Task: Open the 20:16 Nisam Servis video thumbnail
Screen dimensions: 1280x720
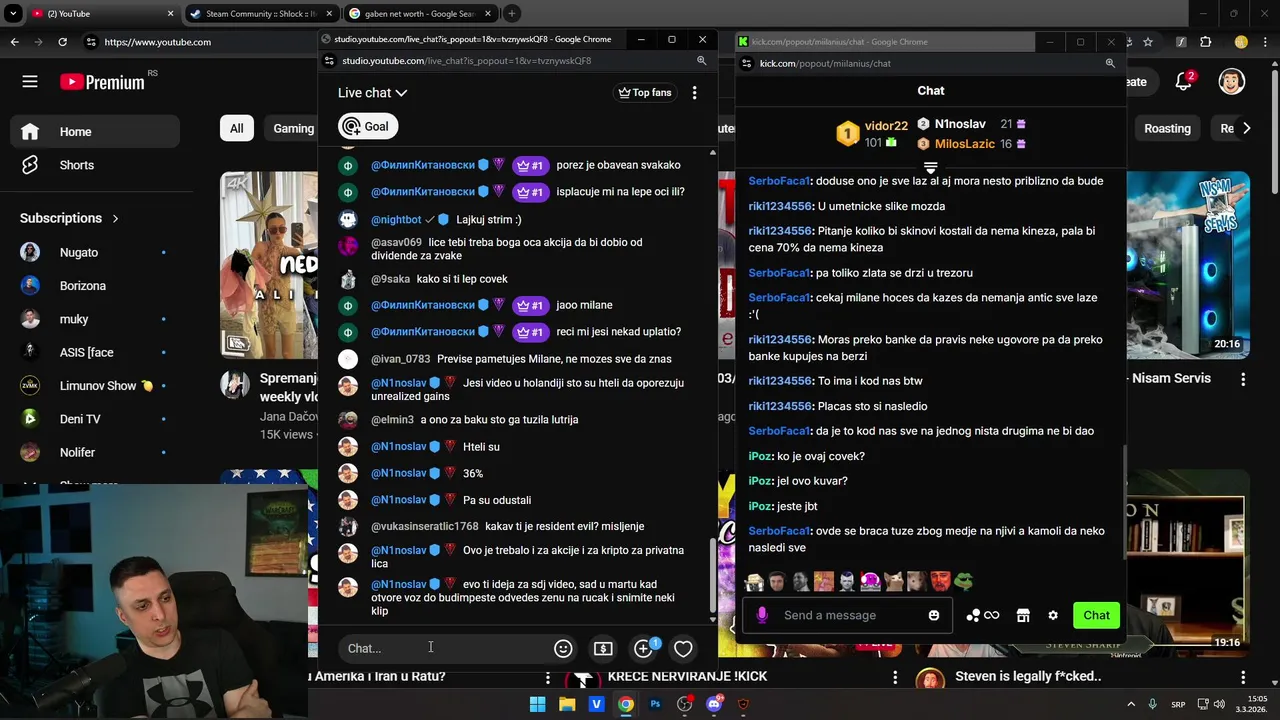Action: 1188,265
